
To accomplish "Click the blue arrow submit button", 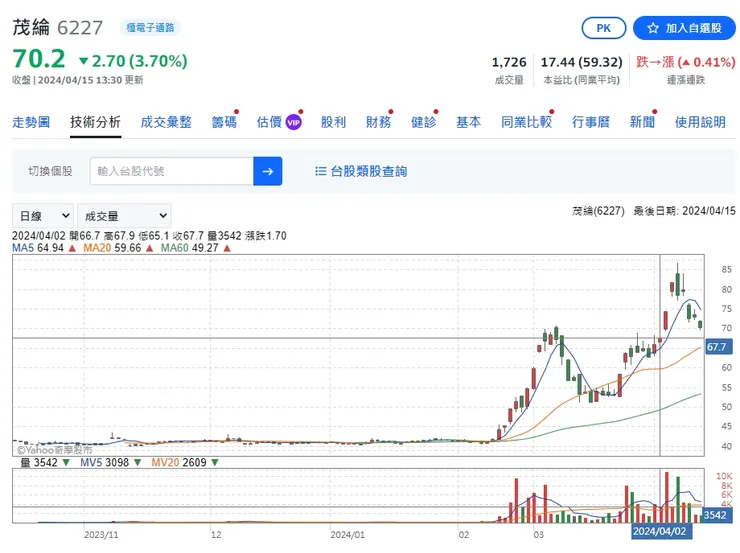I will click(268, 171).
